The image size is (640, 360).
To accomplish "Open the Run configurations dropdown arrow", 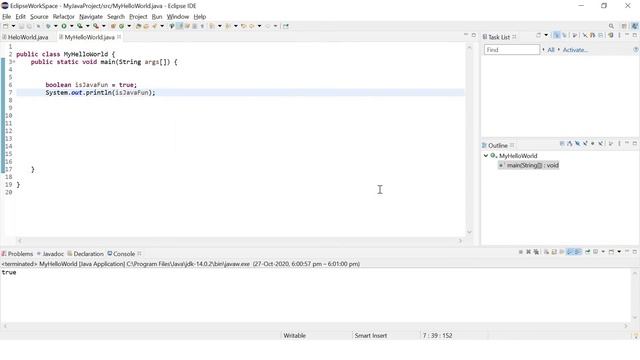I will (x=71, y=26).
